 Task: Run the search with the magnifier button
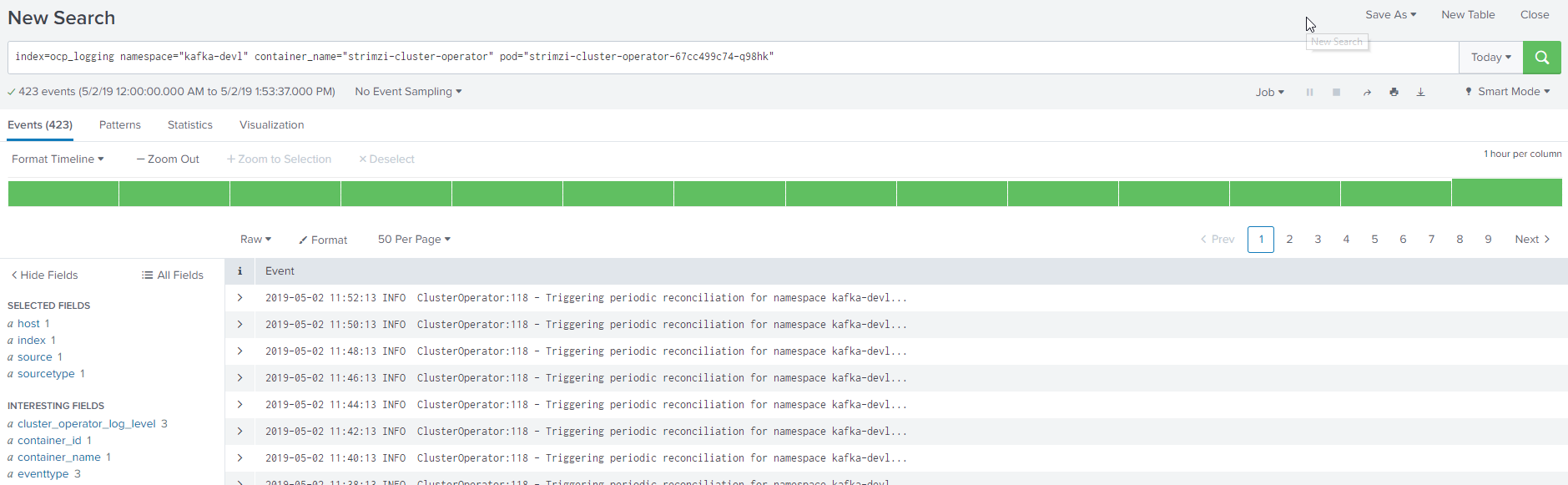tap(1541, 58)
